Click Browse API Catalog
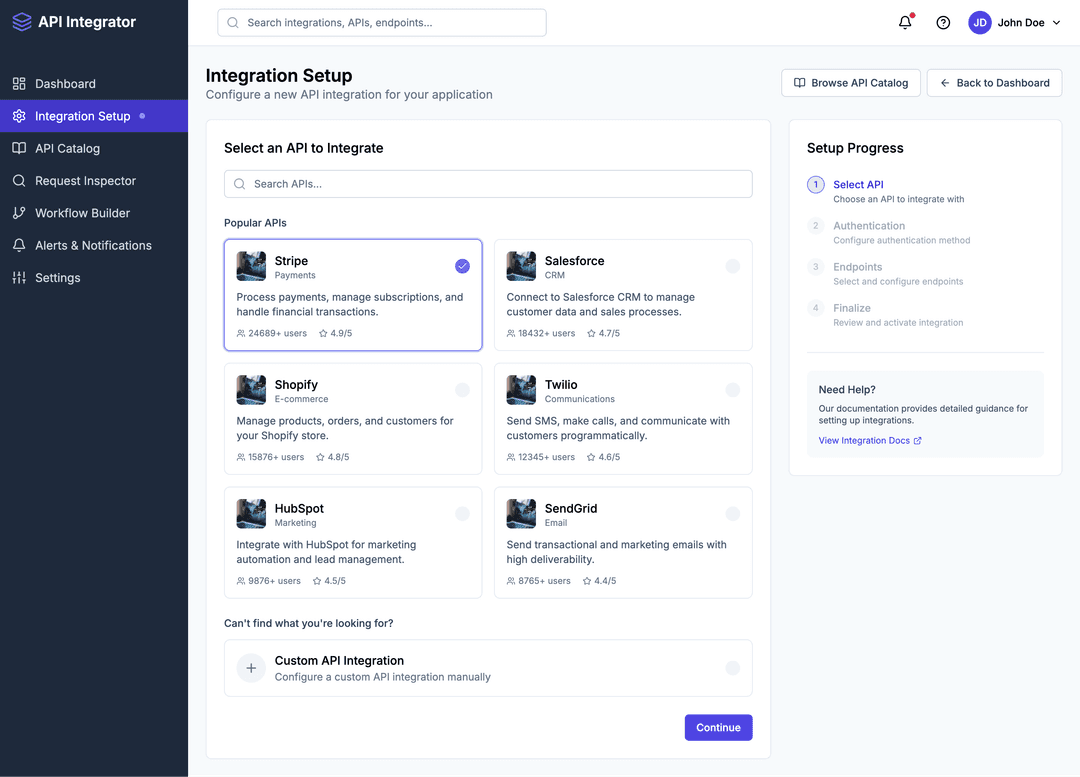The image size is (1080, 777). coord(851,83)
